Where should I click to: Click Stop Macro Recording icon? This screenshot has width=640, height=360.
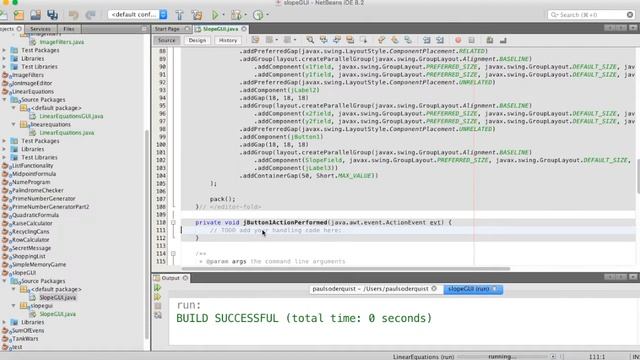(x=471, y=40)
